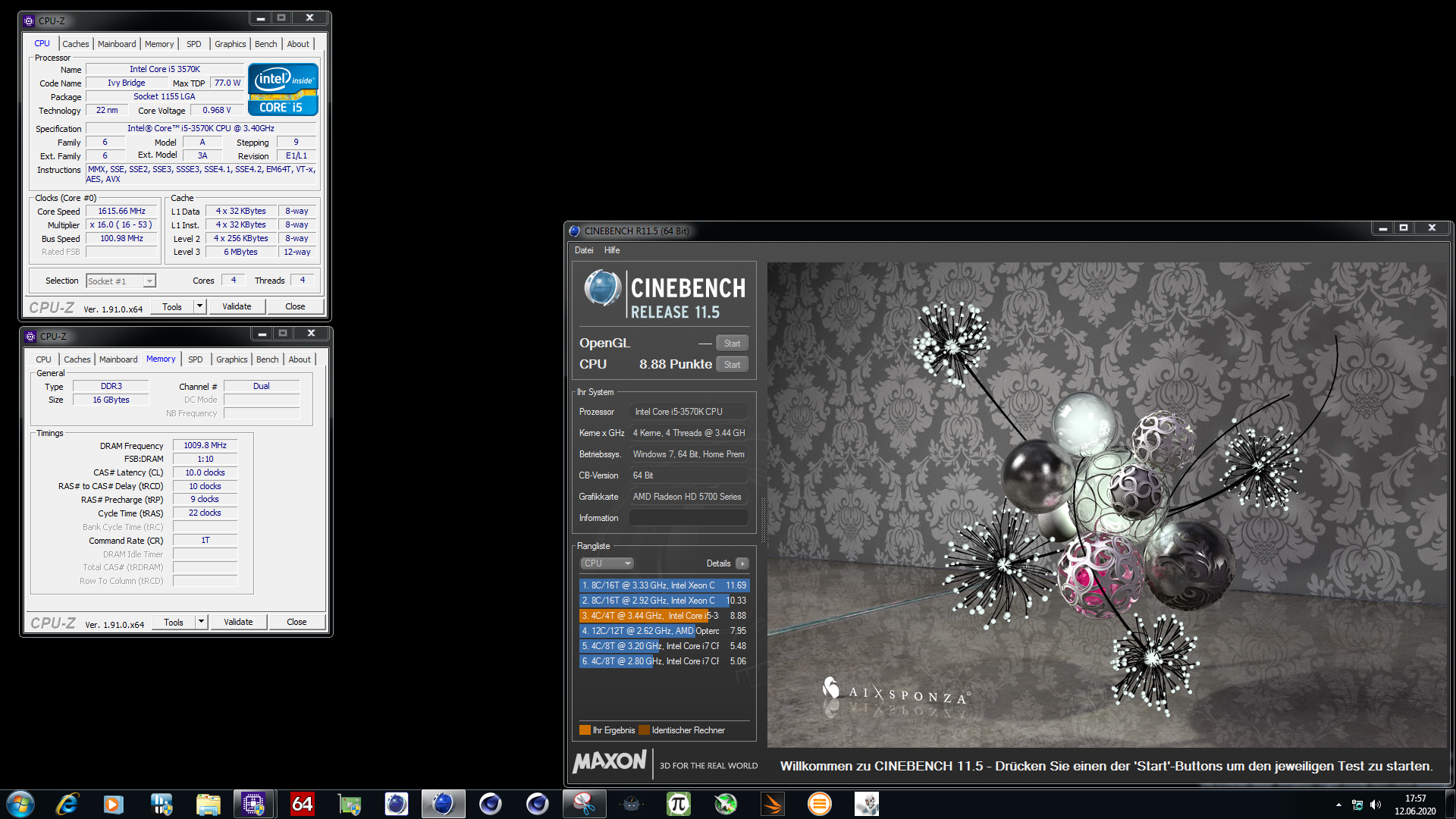Open the Hilfe menu in Cinebench
The height and width of the screenshot is (819, 1456).
612,250
